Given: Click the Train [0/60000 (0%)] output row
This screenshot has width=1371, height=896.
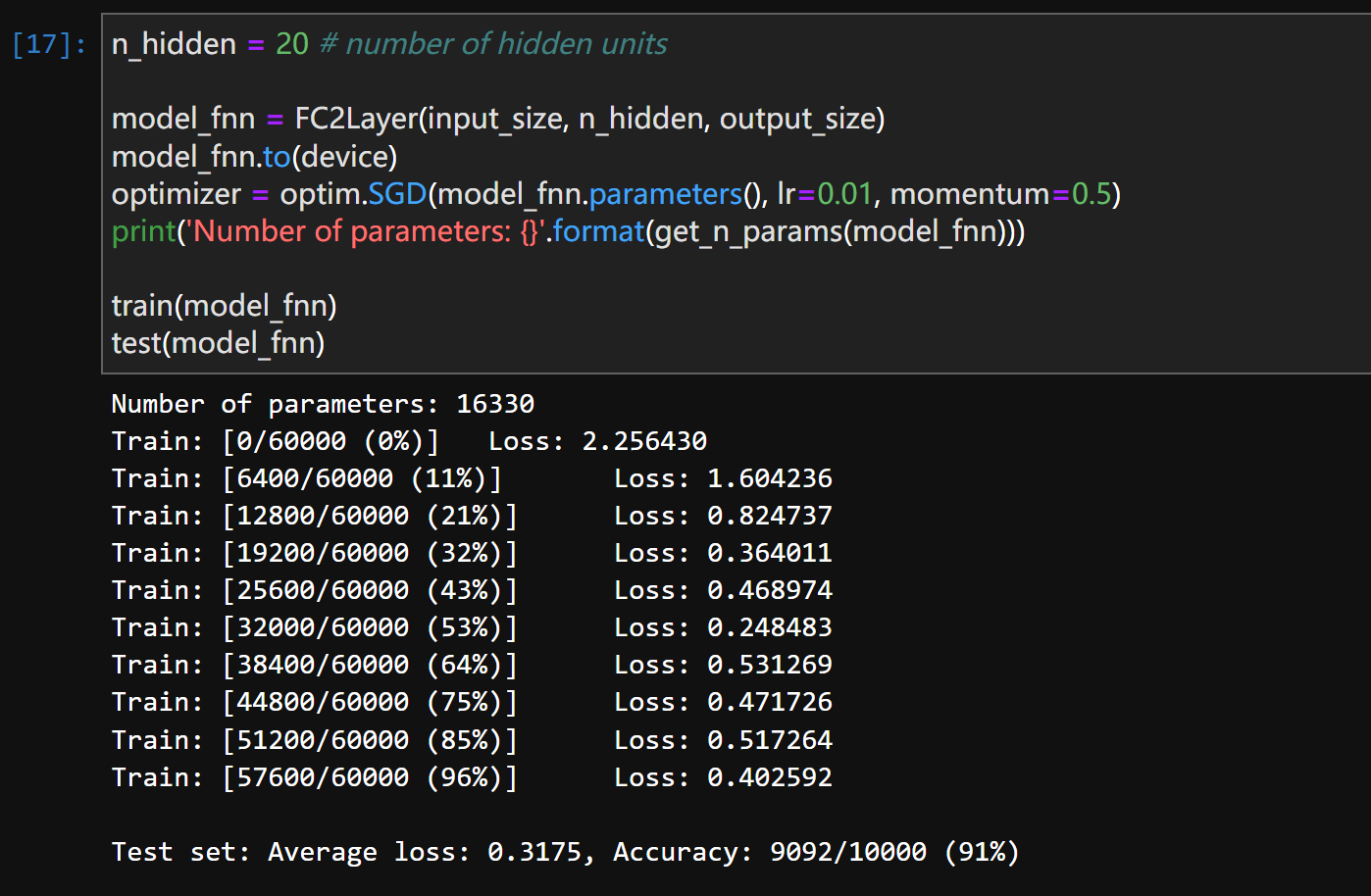Looking at the screenshot, I should [409, 441].
